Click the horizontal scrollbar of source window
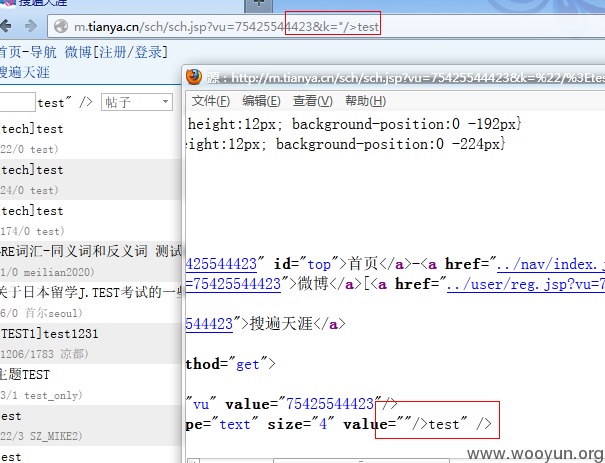This screenshot has height=463, width=605. pos(361,461)
